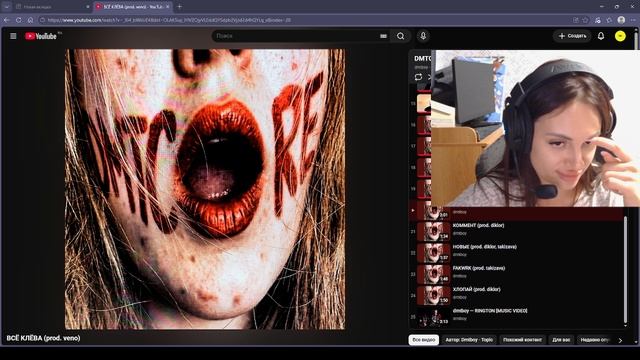Screen dimensions: 640x360
Task: Click thumbnail of RINGTON music video
Action: 433,317
